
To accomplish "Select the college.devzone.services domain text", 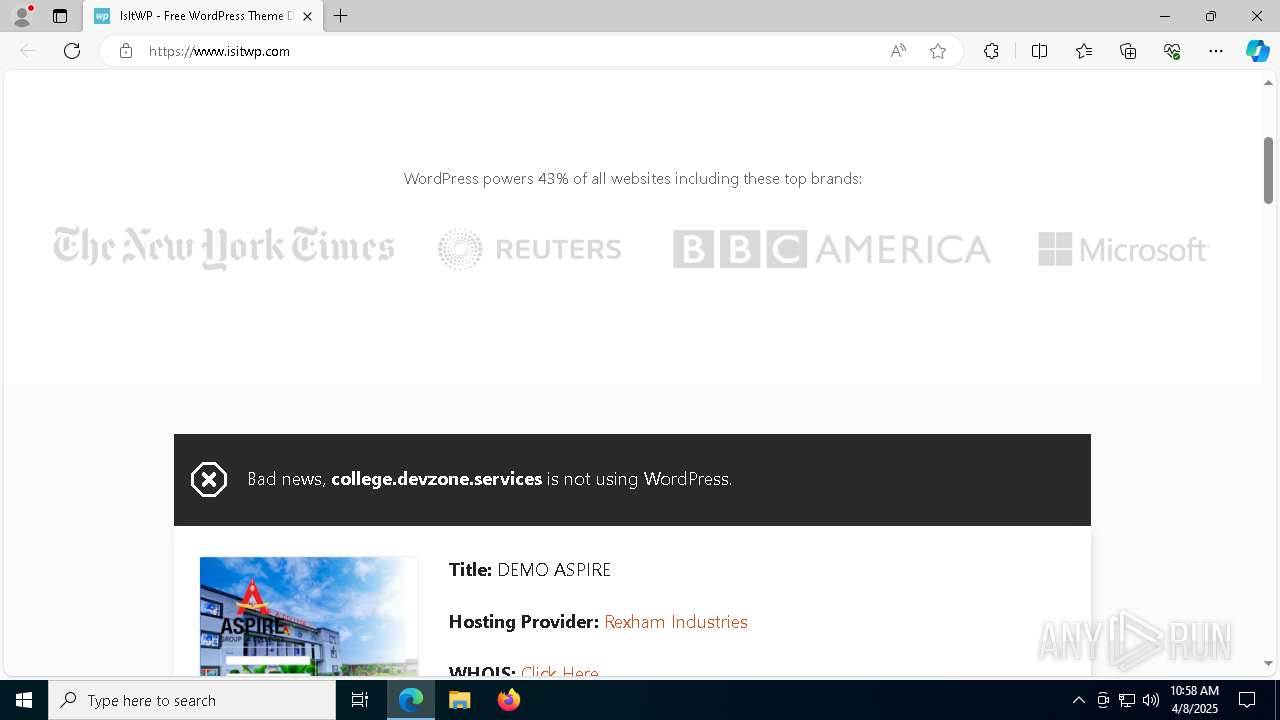I will pyautogui.click(x=437, y=479).
